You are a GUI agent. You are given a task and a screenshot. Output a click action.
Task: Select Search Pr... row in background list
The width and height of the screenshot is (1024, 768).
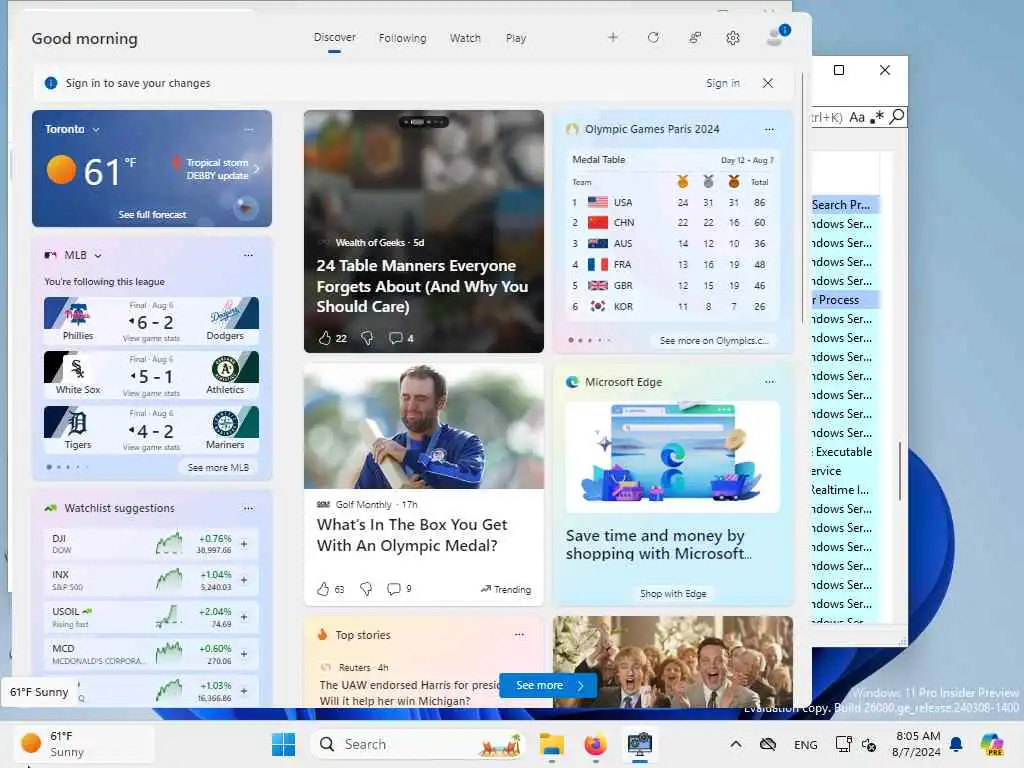pos(845,205)
